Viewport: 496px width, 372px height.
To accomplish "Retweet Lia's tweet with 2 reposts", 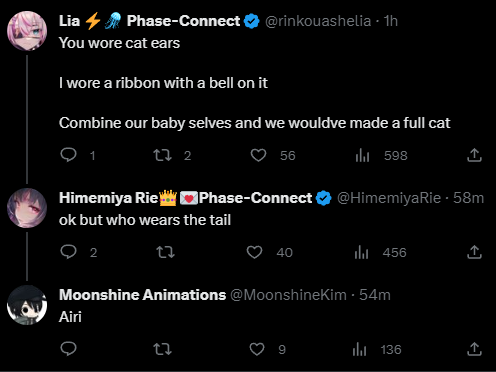I will click(x=162, y=155).
